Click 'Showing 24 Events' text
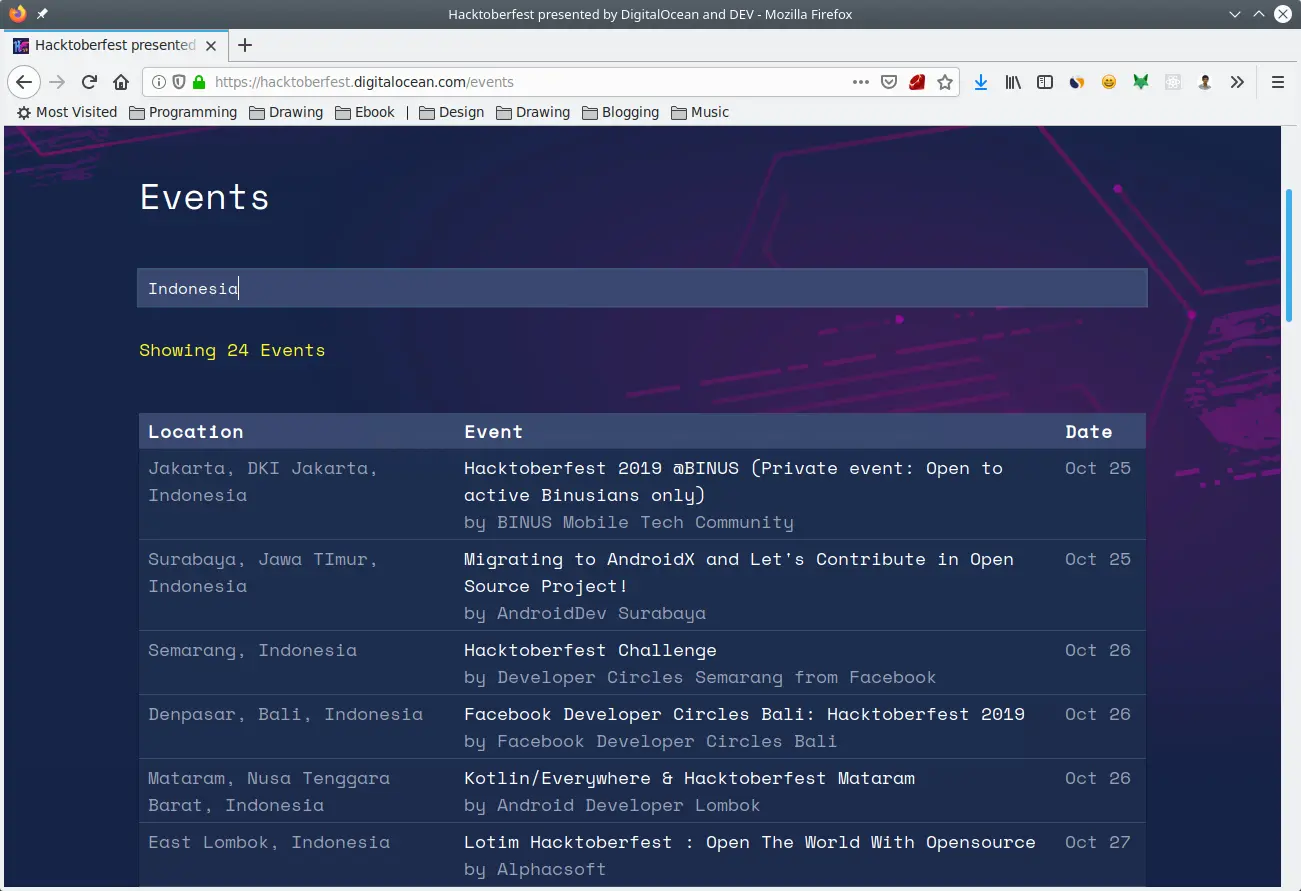Image resolution: width=1301 pixels, height=891 pixels. (x=232, y=350)
